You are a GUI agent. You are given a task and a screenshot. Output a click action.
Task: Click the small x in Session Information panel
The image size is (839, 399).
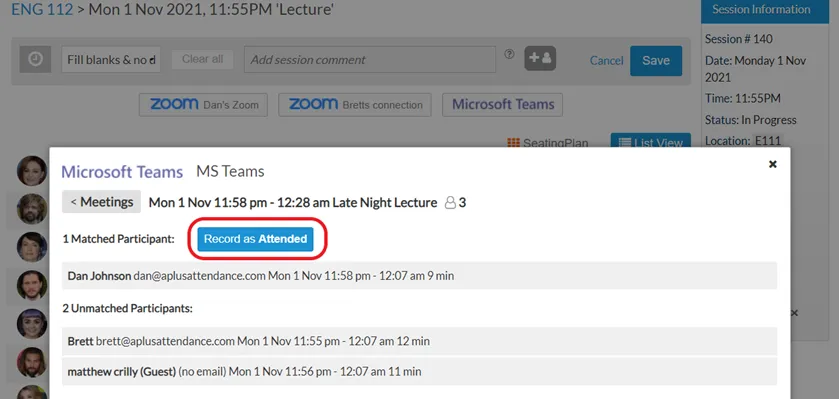795,313
